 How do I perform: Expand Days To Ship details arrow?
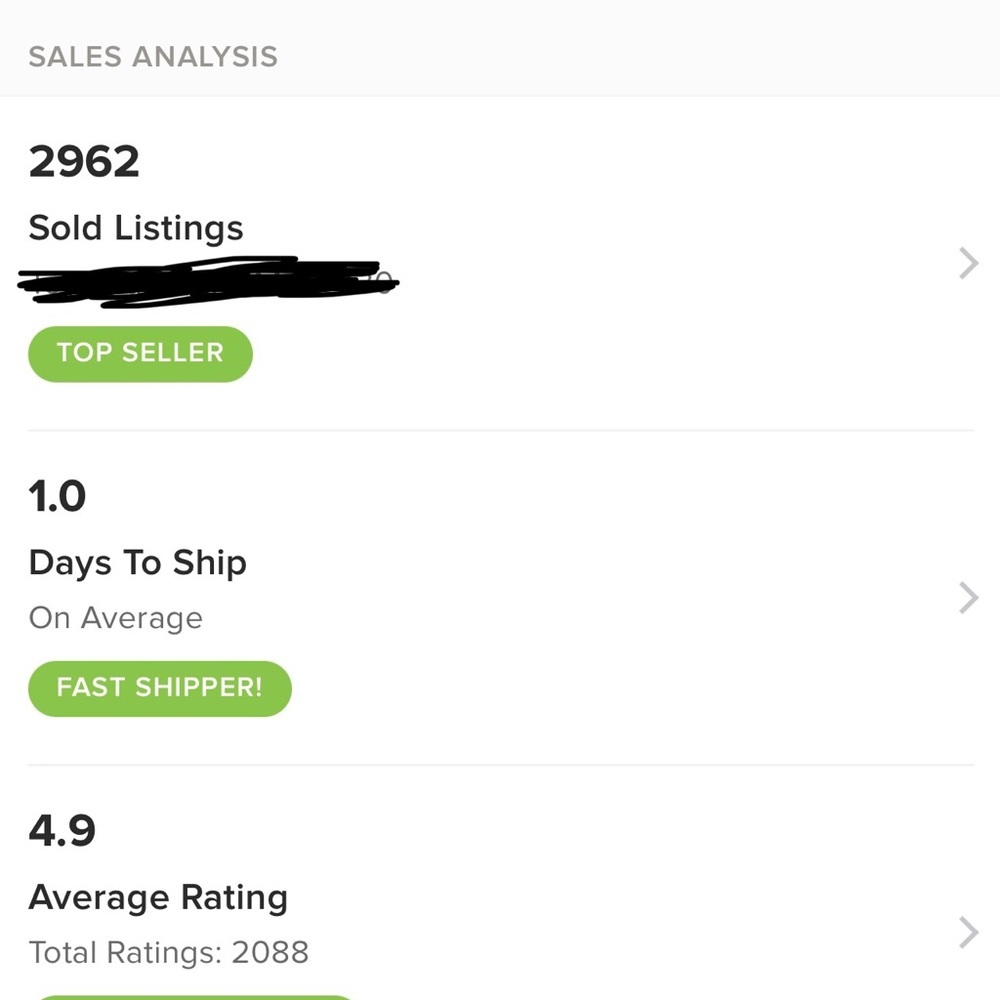968,598
